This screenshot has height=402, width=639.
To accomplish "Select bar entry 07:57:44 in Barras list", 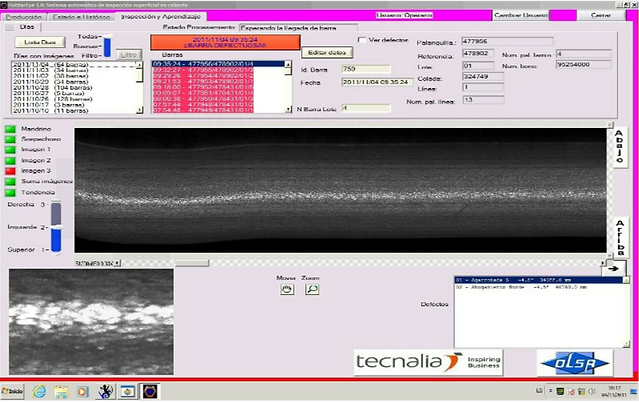I will click(203, 104).
